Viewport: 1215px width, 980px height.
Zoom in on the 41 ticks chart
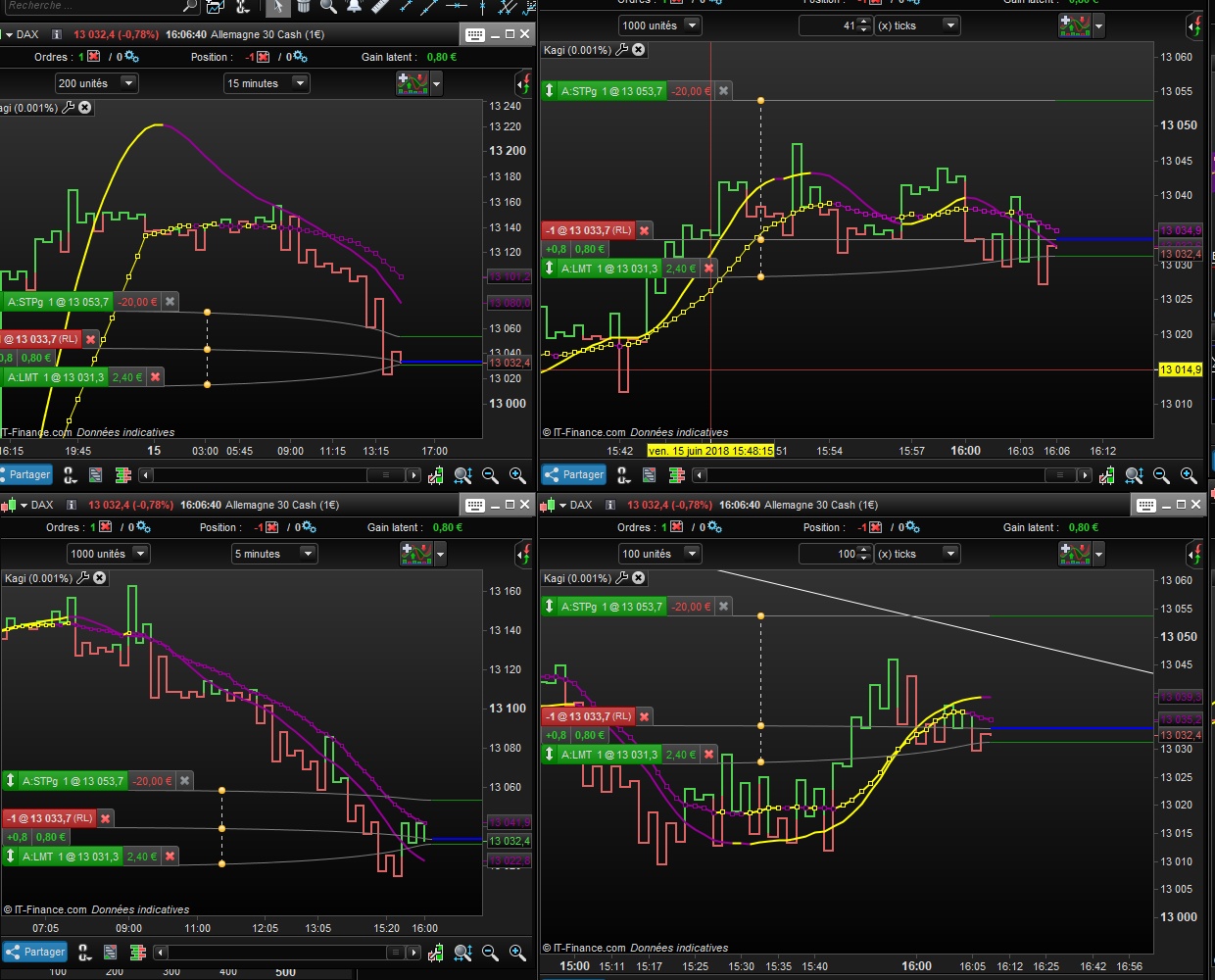coord(1189,475)
